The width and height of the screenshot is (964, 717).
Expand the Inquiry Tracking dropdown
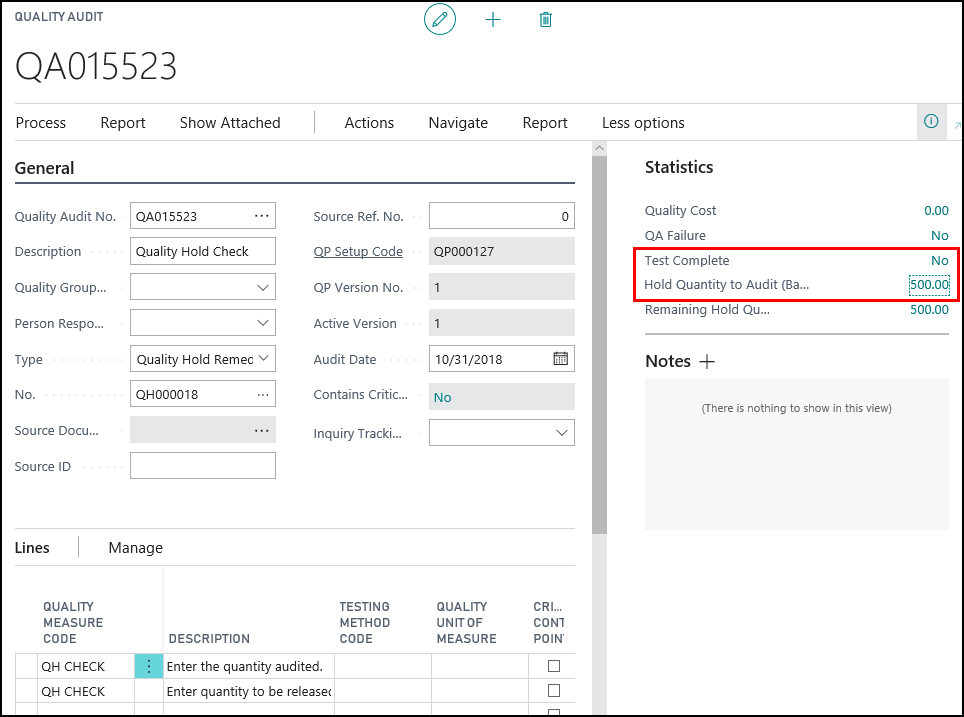(561, 432)
